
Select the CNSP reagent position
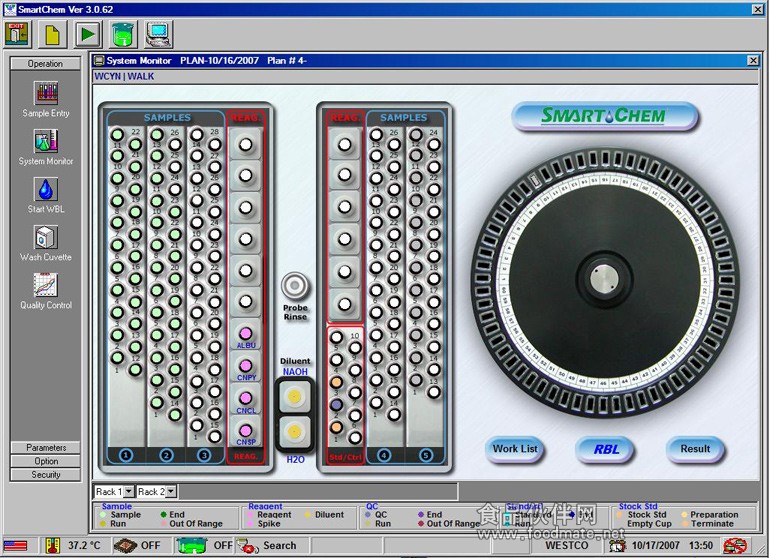coord(246,431)
